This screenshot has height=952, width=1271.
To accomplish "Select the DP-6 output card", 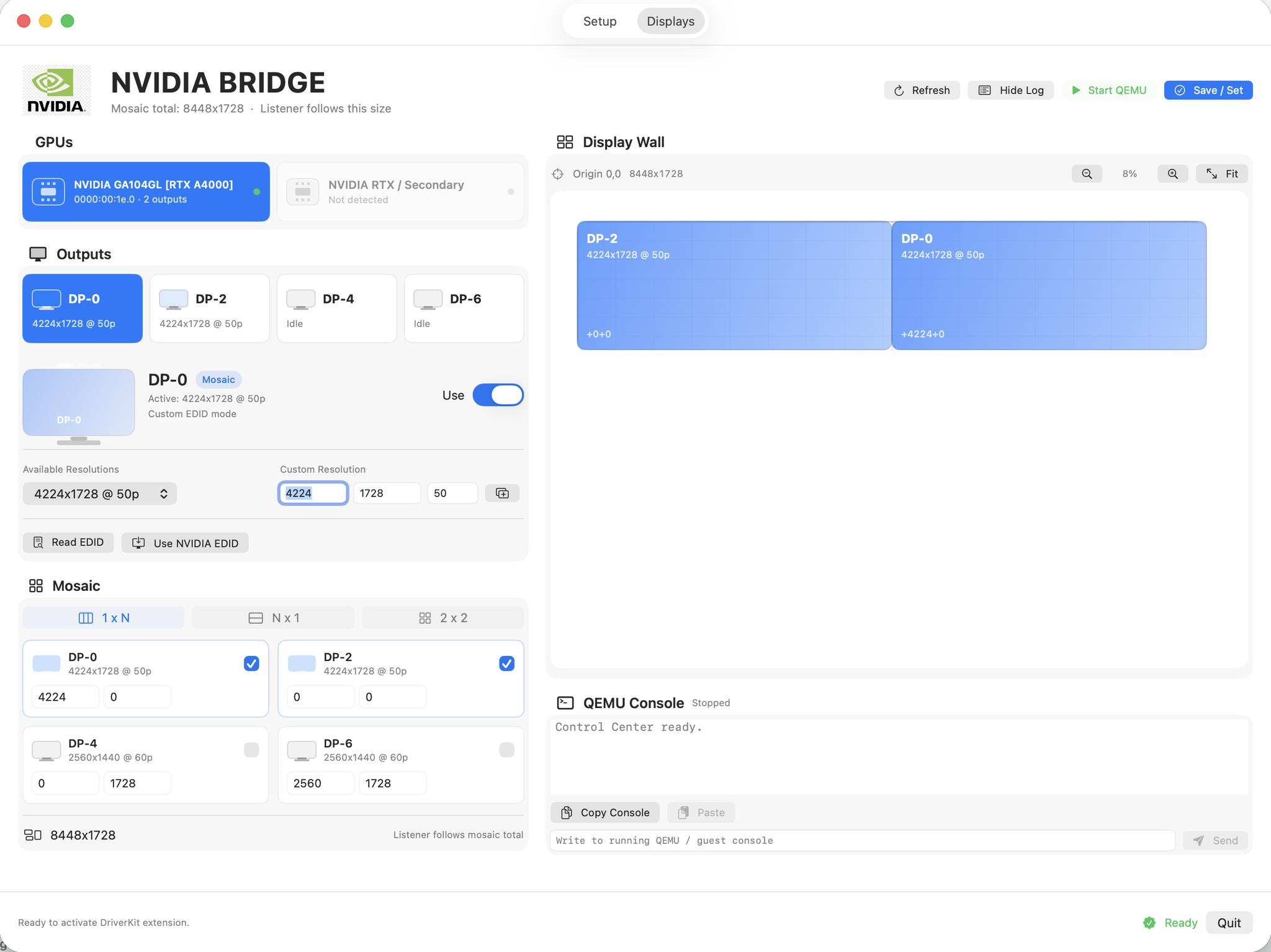I will pyautogui.click(x=464, y=308).
